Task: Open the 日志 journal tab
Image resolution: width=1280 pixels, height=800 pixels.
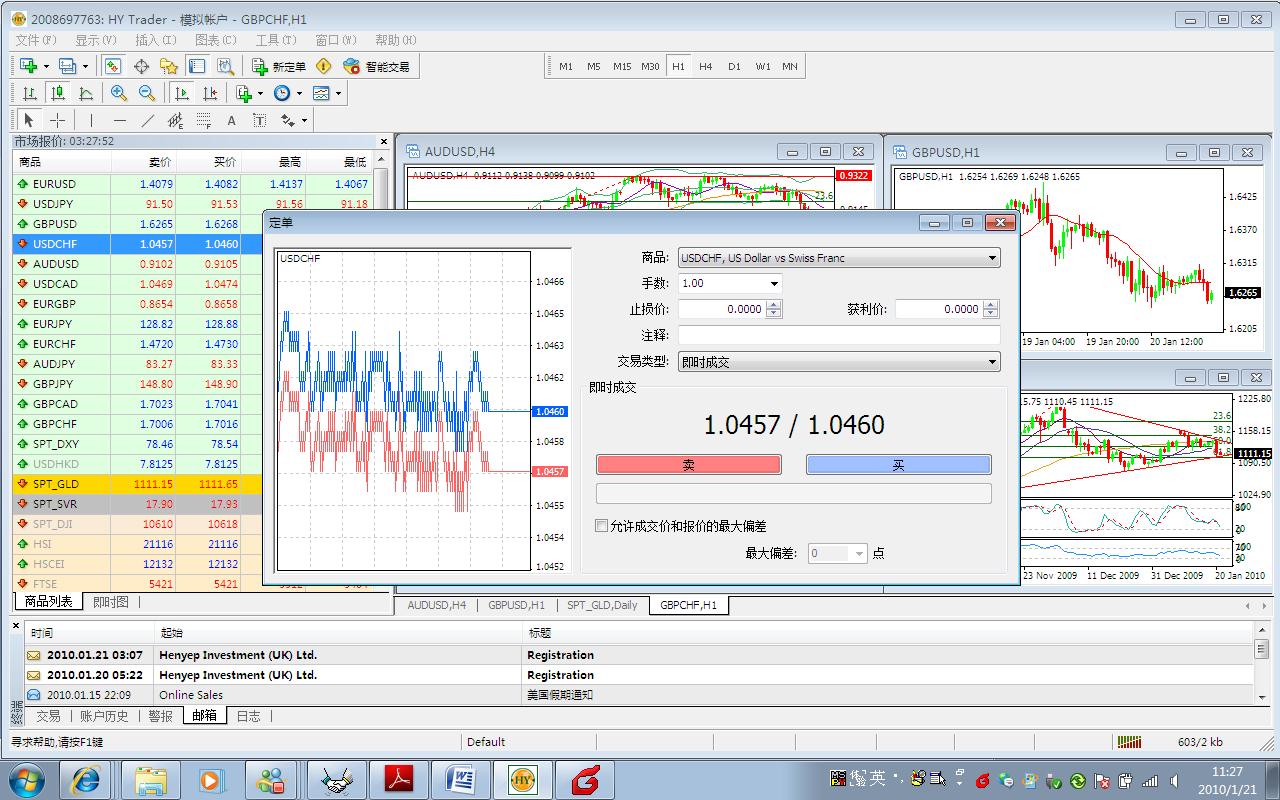Action: pos(248,716)
